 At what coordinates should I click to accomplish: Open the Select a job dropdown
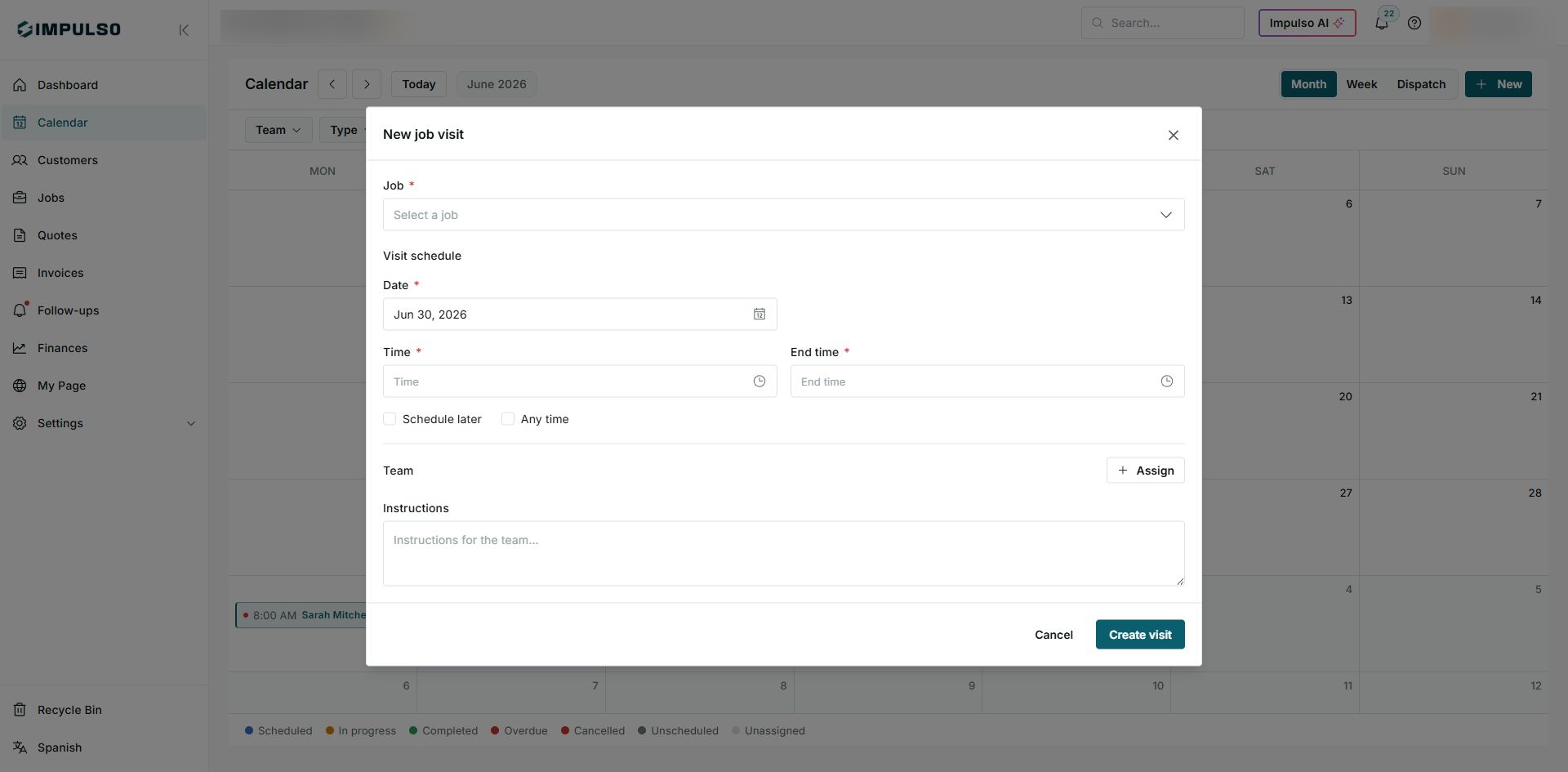(783, 215)
